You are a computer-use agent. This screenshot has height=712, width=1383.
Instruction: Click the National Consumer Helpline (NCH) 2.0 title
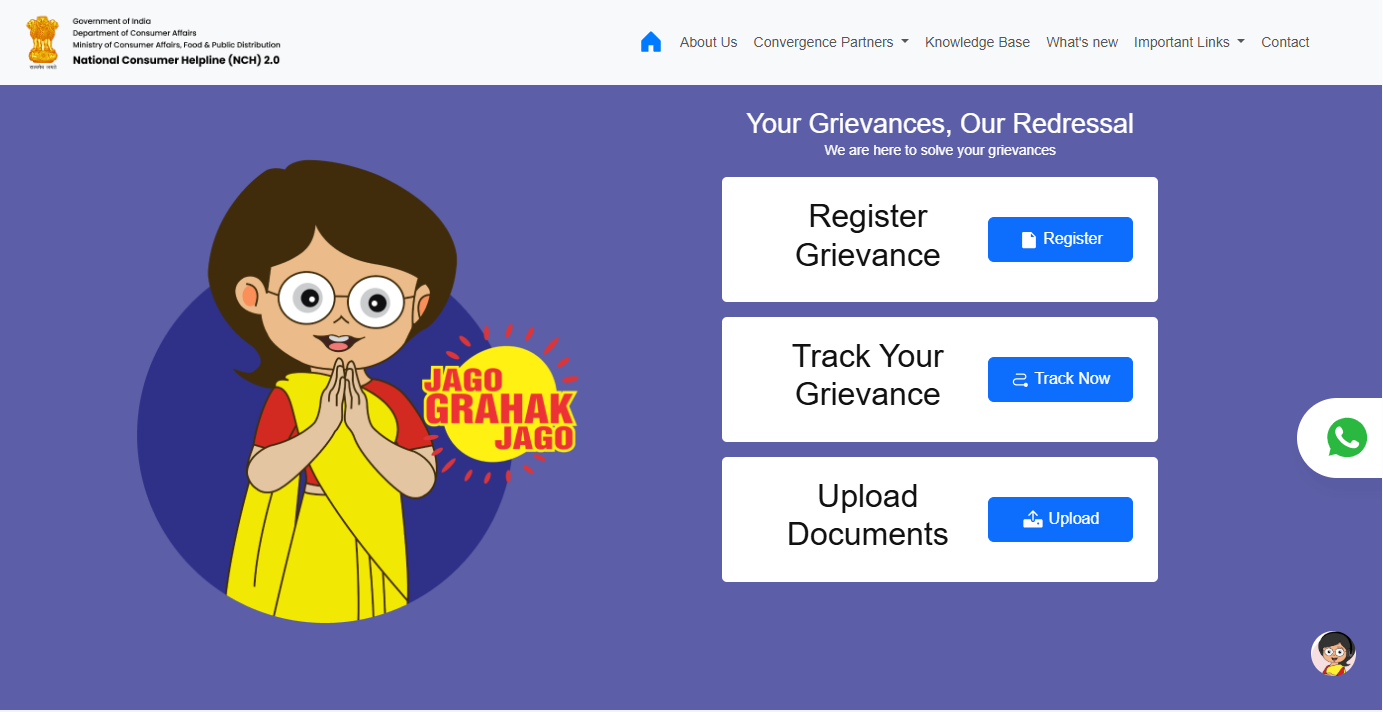click(176, 60)
